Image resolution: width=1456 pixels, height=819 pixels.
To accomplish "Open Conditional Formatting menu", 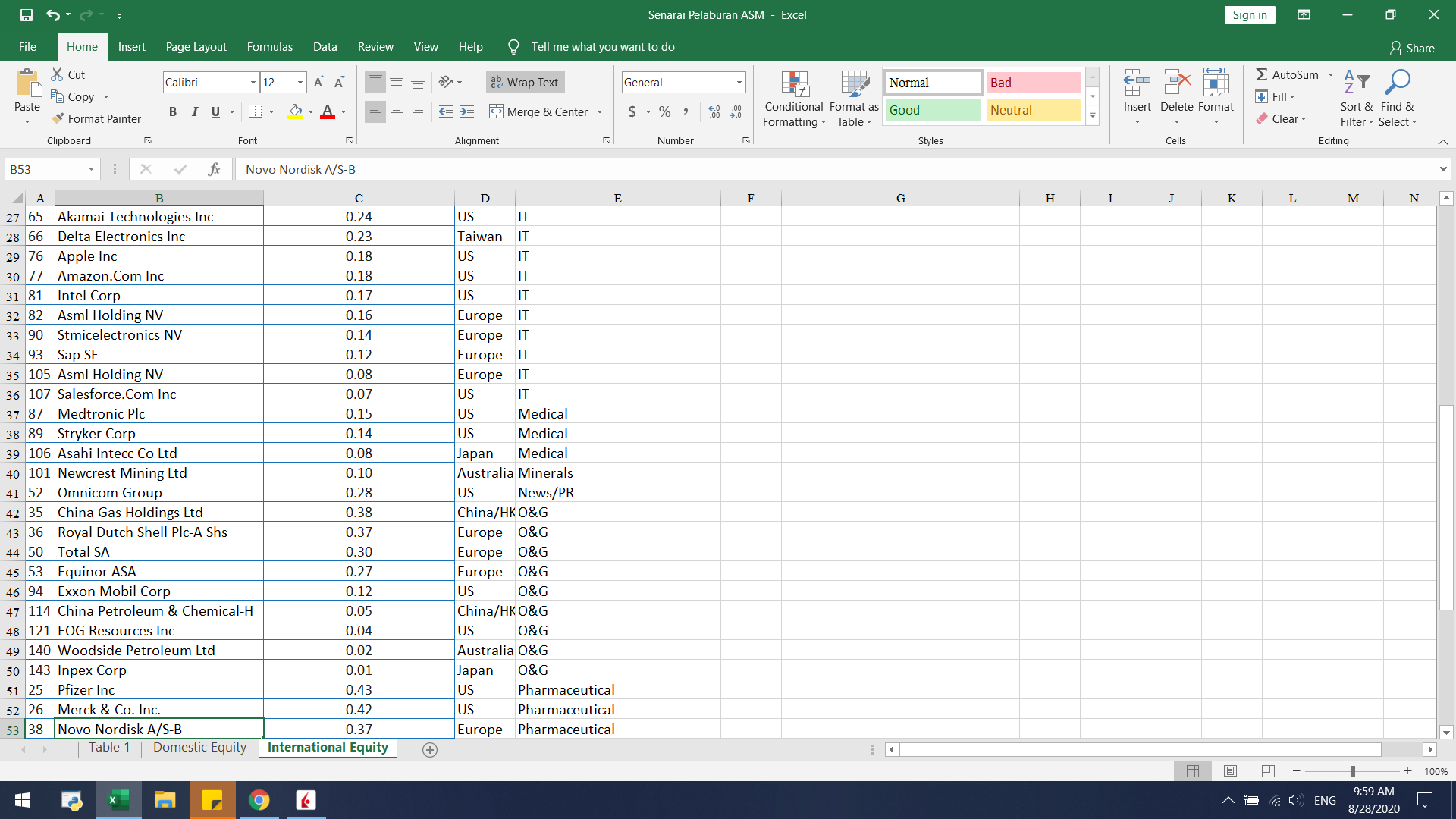I will click(x=794, y=99).
